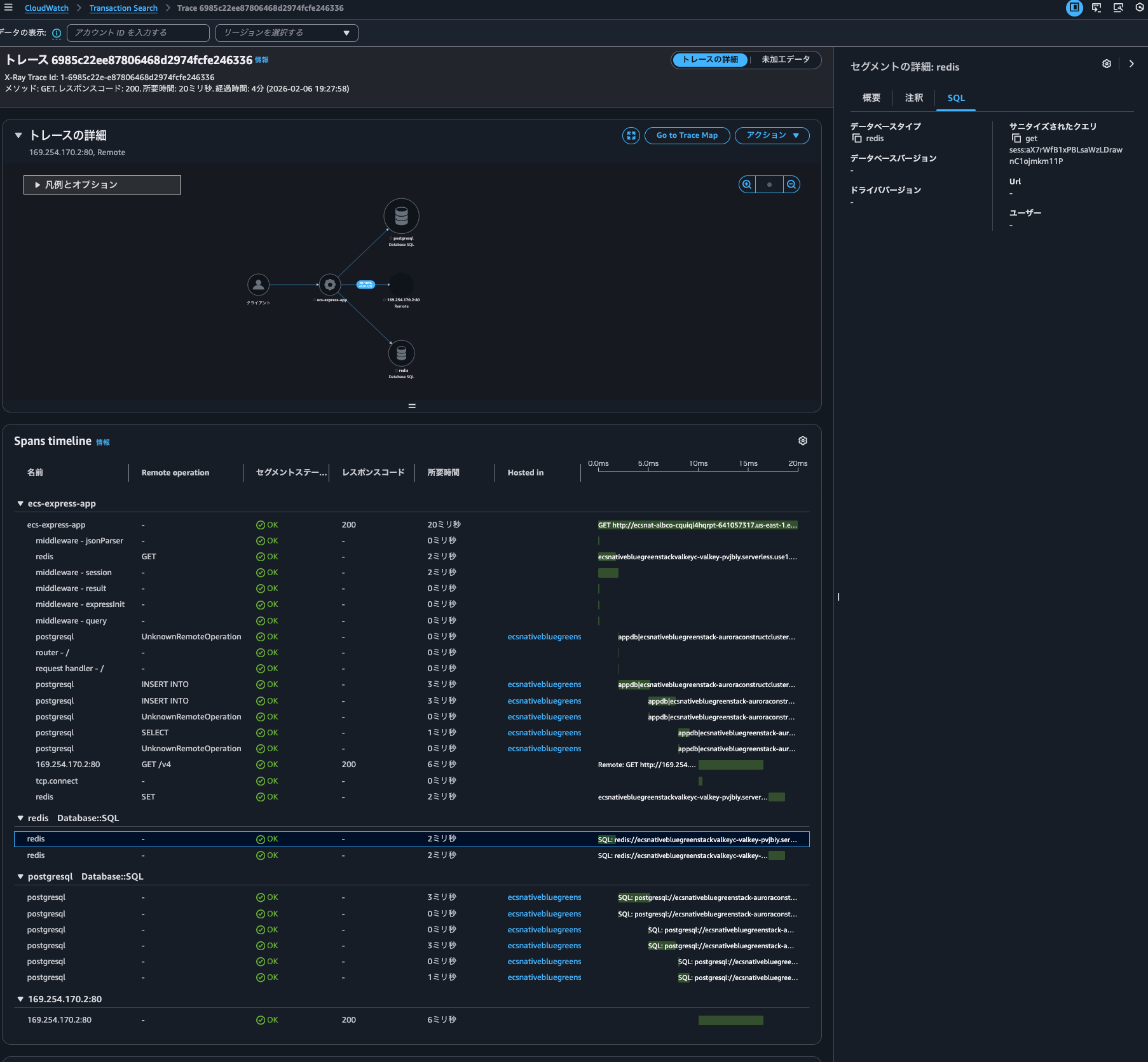Click the Go to Trace Map button
The height and width of the screenshot is (1062, 1148).
687,135
